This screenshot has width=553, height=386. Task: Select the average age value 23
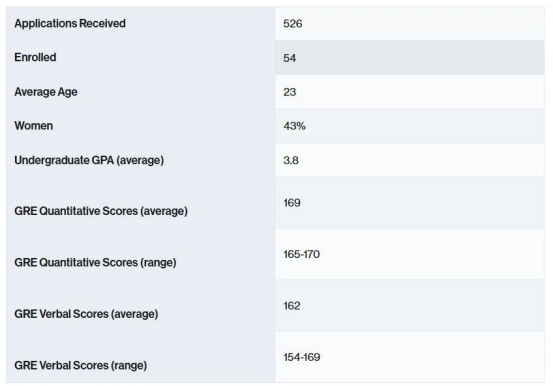pos(290,92)
